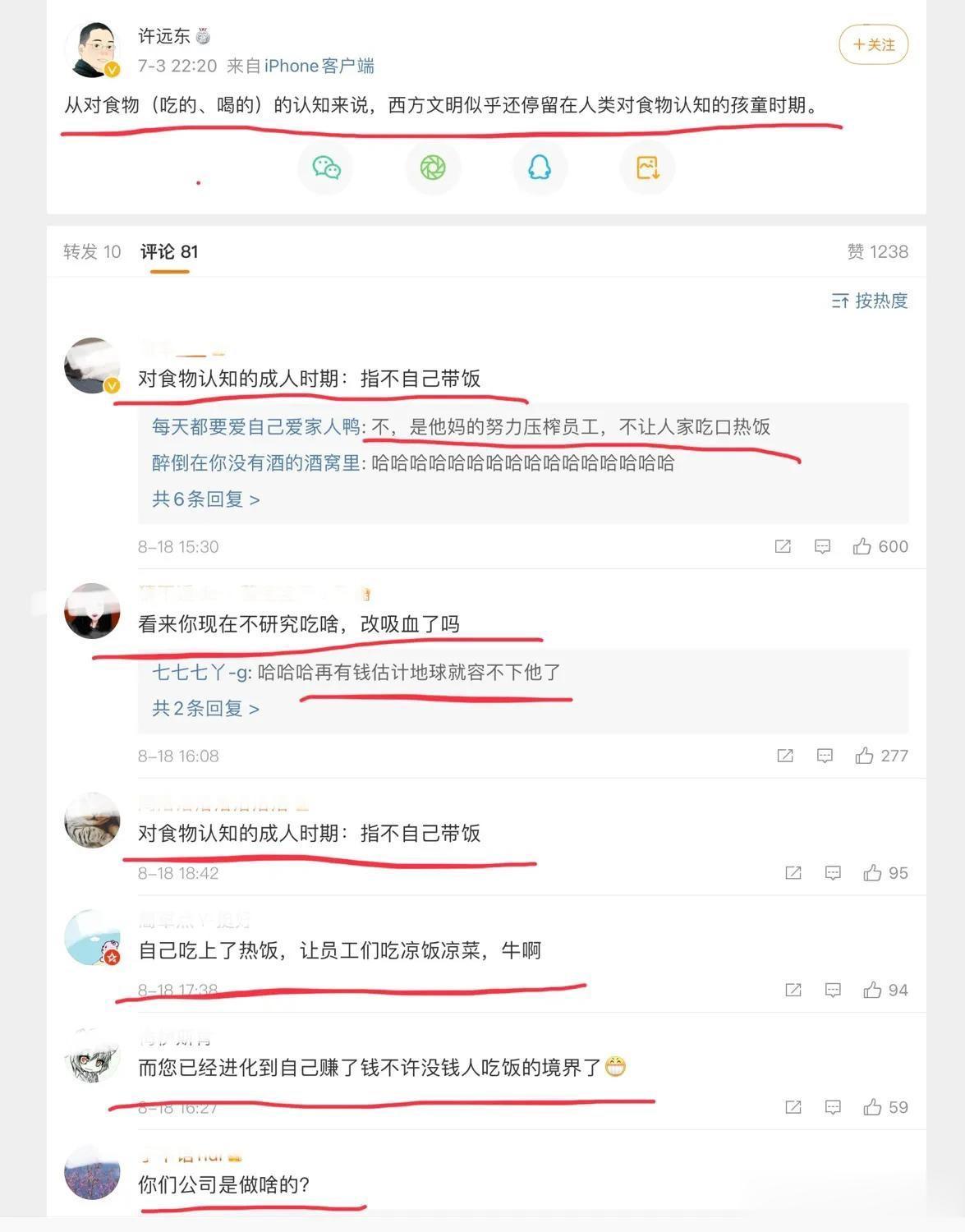Screen dimensions: 965x1232
Task: Switch to the 转发 10 tab
Action: [x=92, y=251]
